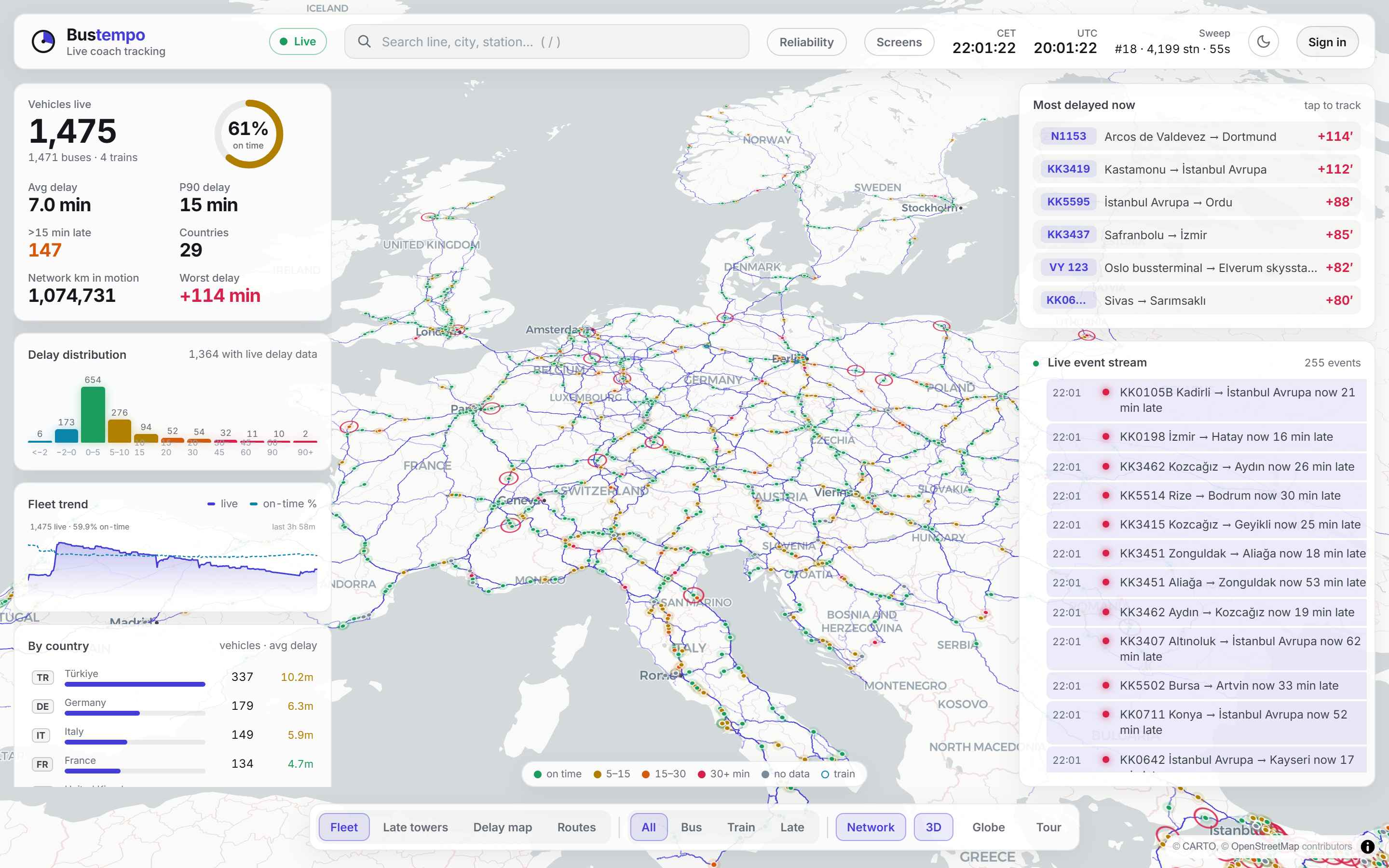Viewport: 1389px width, 868px height.
Task: Click the DE country badge
Action: point(42,706)
